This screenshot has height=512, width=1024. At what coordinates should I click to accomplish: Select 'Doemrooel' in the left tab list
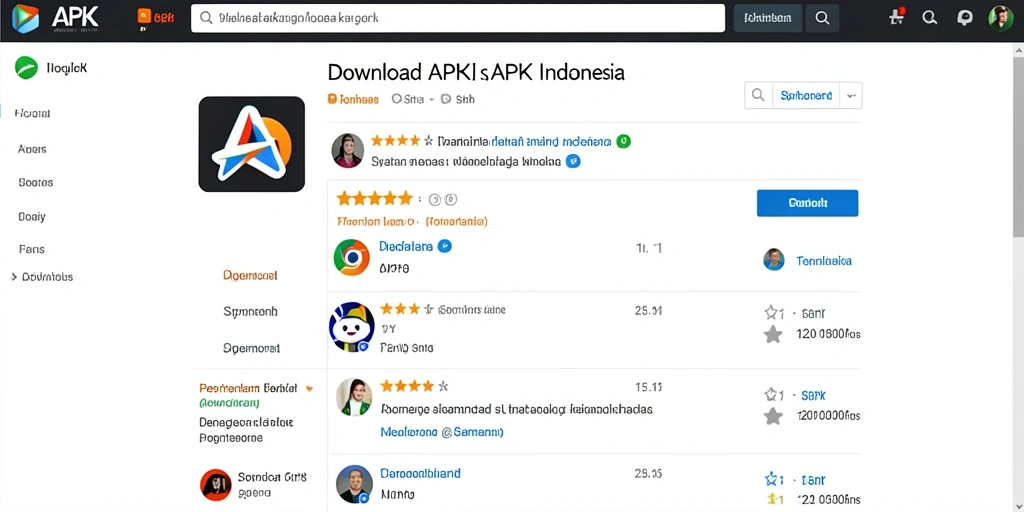point(250,276)
